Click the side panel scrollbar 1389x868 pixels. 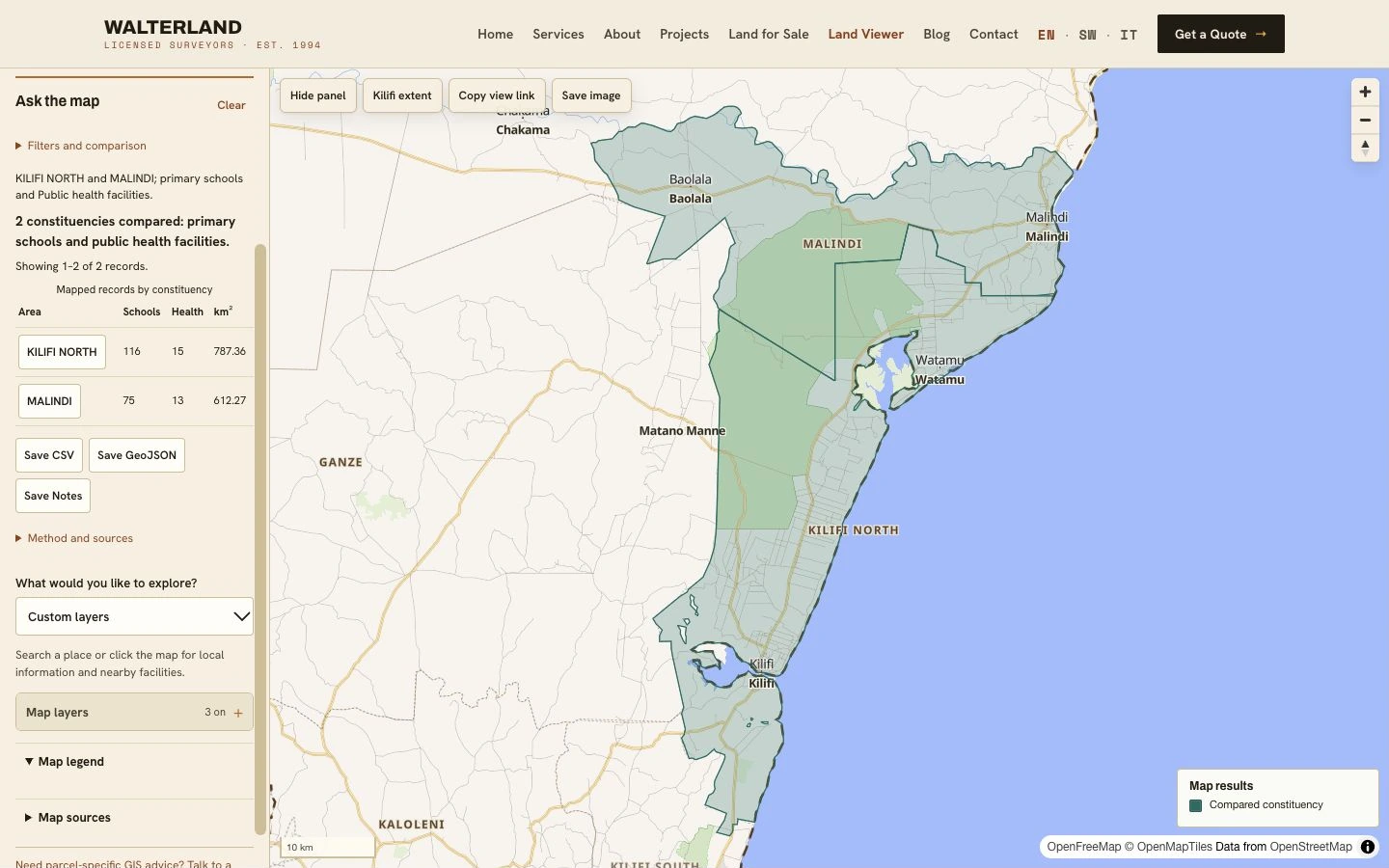click(259, 540)
